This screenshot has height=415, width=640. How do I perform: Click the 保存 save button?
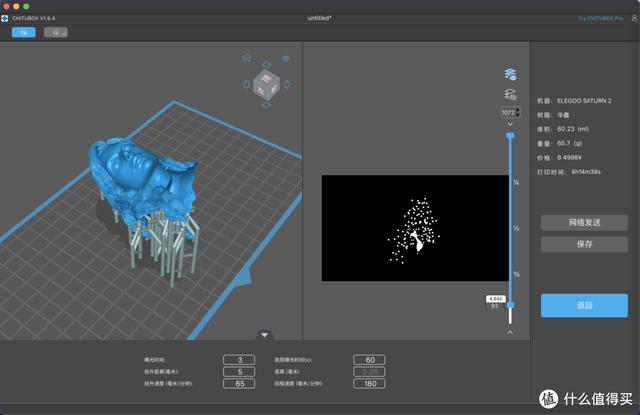point(584,244)
